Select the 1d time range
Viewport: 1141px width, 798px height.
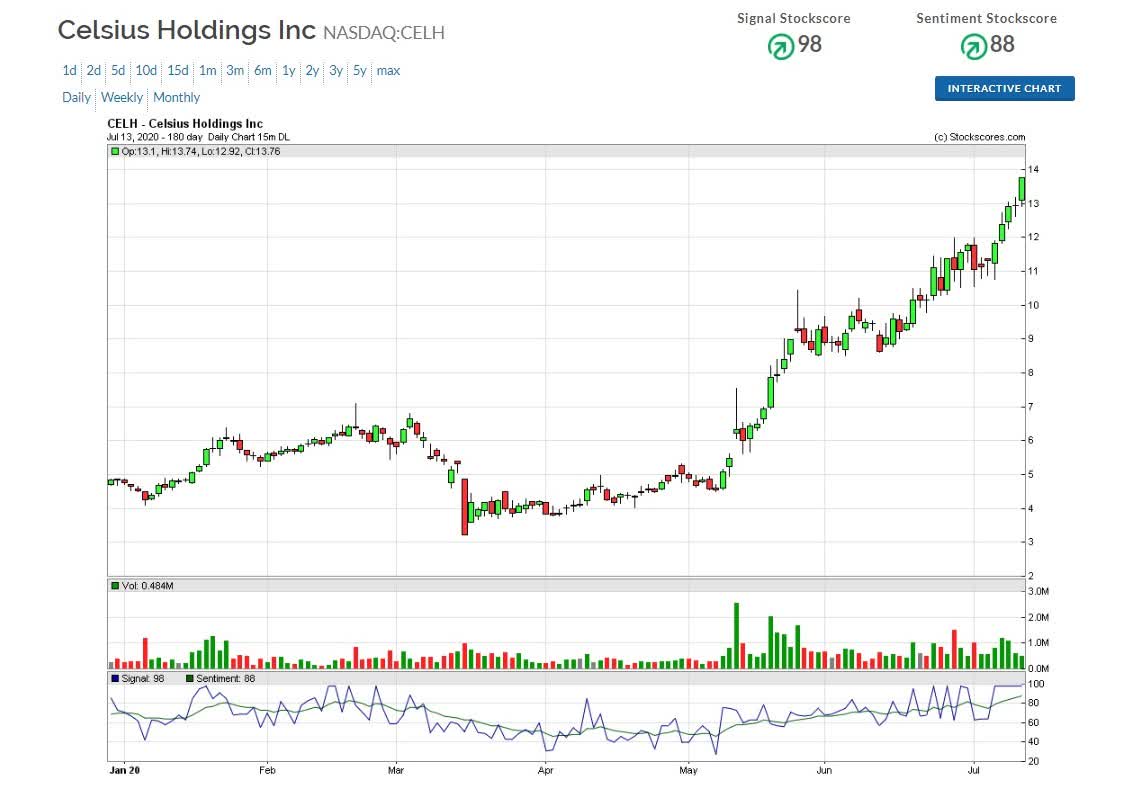(x=69, y=71)
